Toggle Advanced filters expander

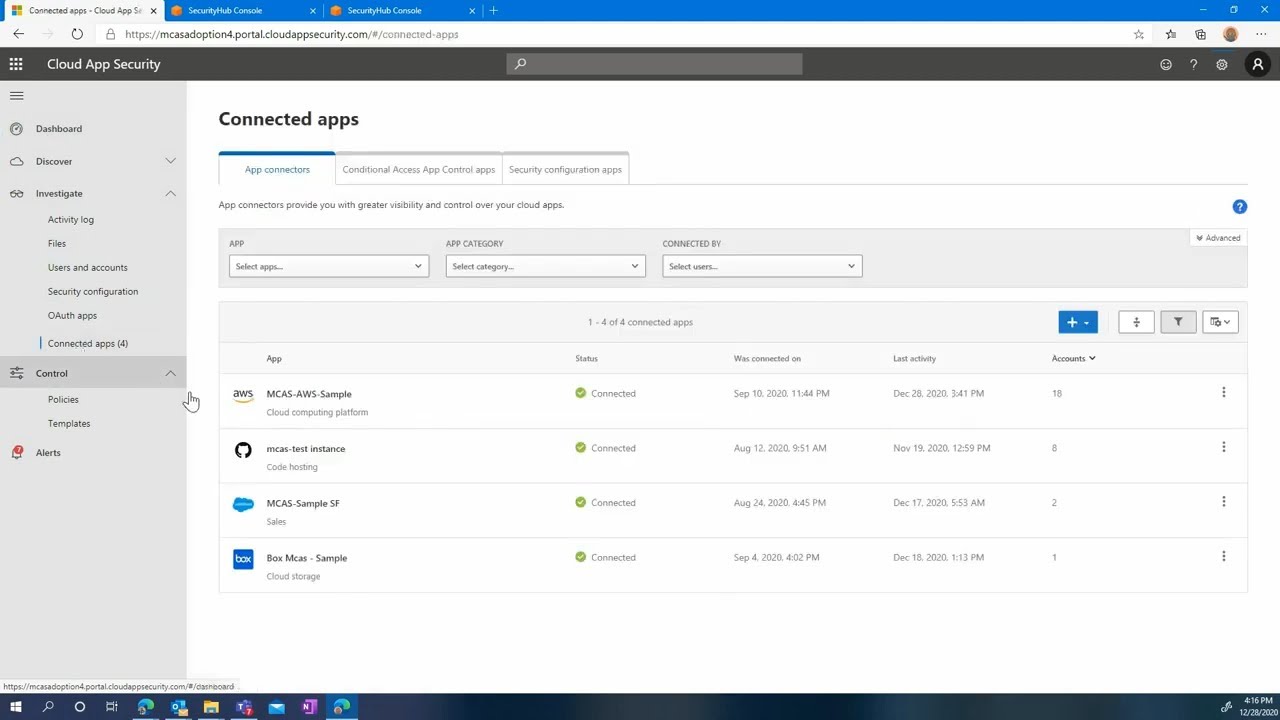coord(1217,238)
